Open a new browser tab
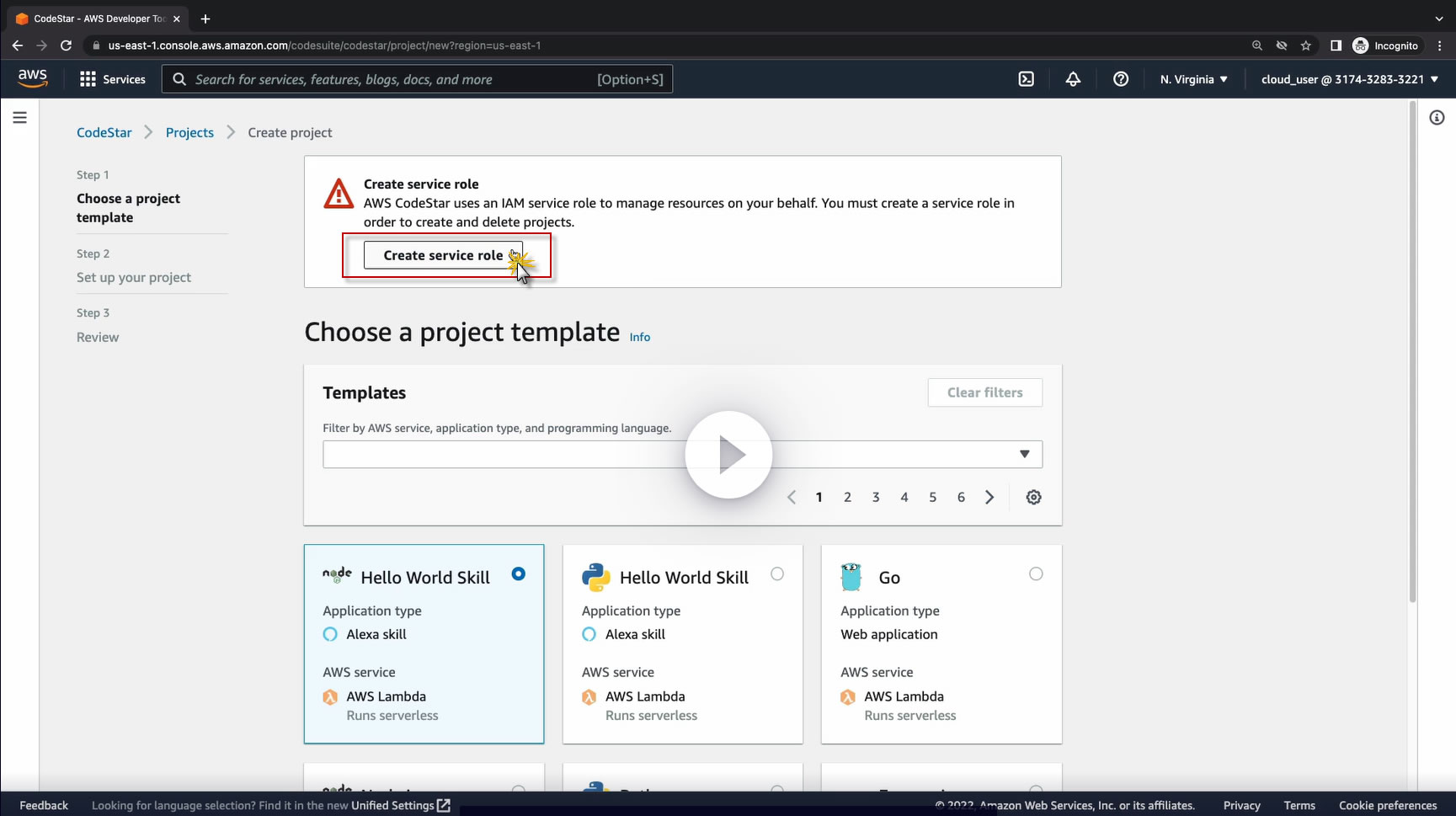 205,19
